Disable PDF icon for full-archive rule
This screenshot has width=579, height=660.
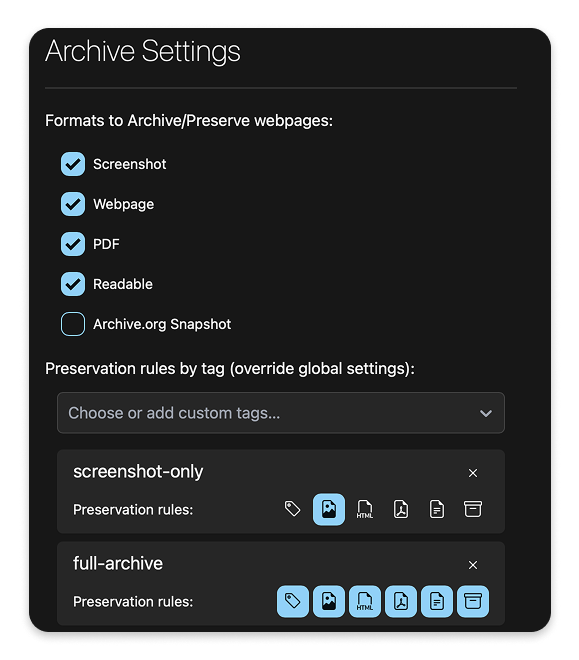coord(401,601)
